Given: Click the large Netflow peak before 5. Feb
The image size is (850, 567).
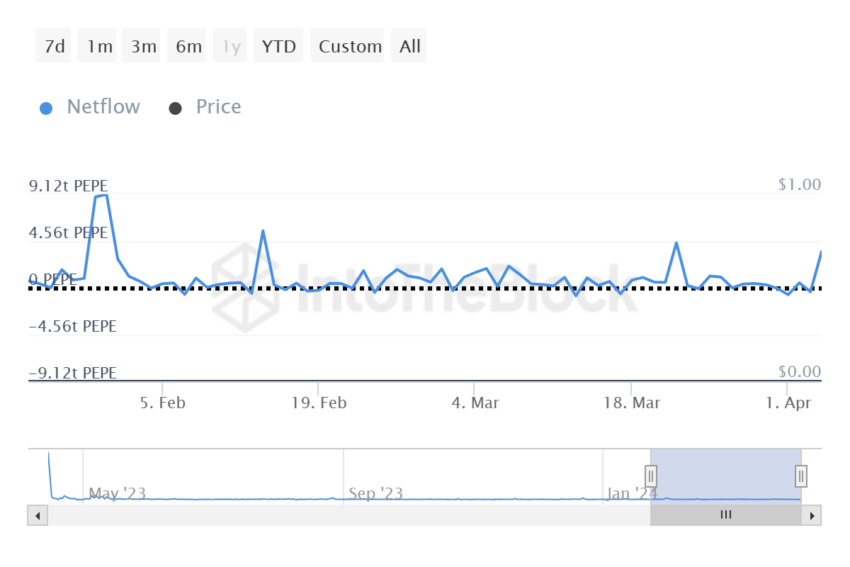Looking at the screenshot, I should click(101, 196).
